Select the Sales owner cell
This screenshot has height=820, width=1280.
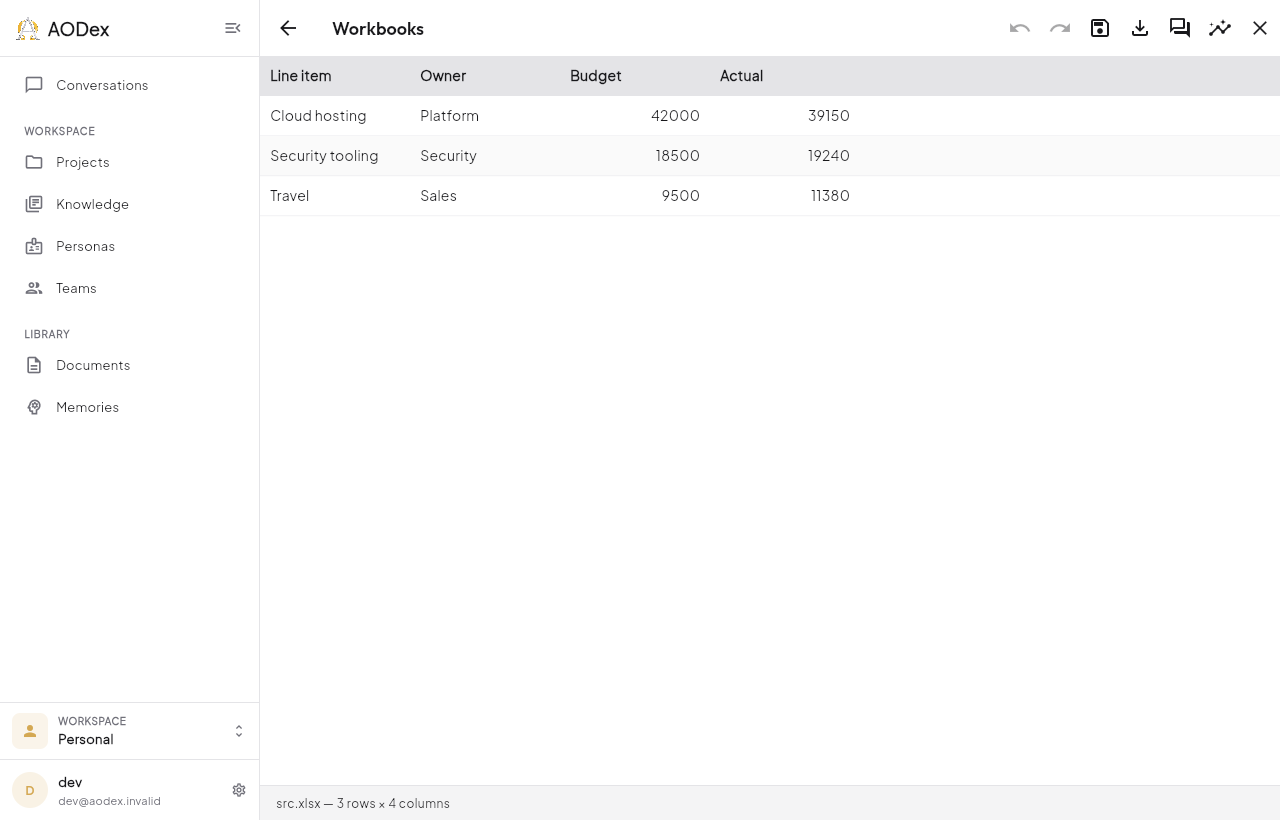(485, 196)
